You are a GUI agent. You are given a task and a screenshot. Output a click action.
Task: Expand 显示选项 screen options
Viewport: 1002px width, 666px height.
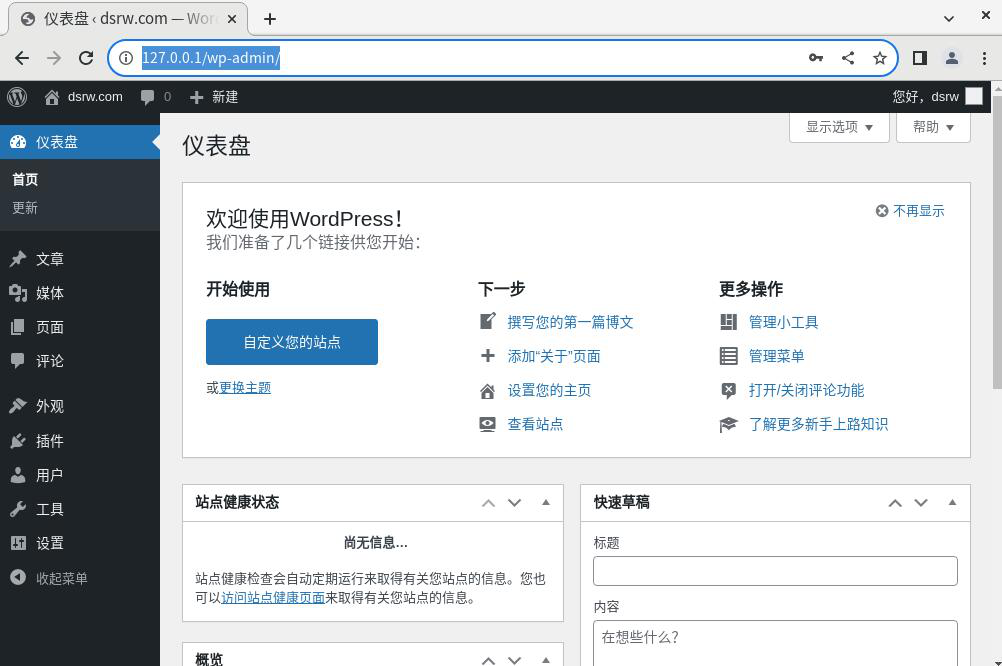point(839,127)
